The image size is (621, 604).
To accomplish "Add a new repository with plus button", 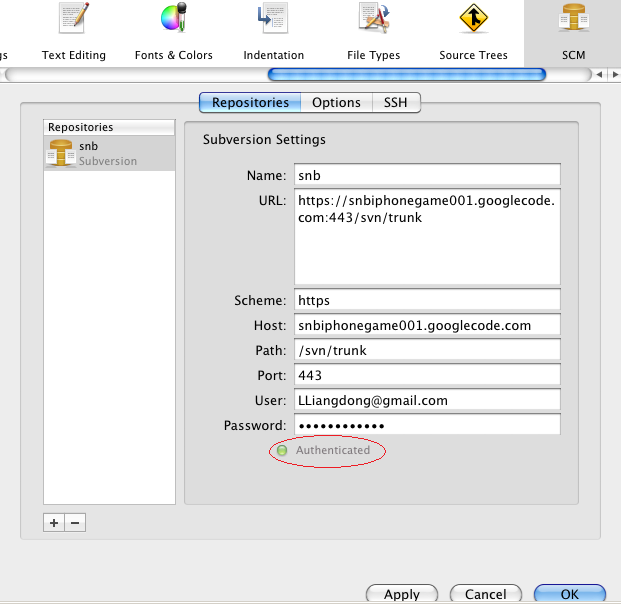I will click(x=54, y=523).
